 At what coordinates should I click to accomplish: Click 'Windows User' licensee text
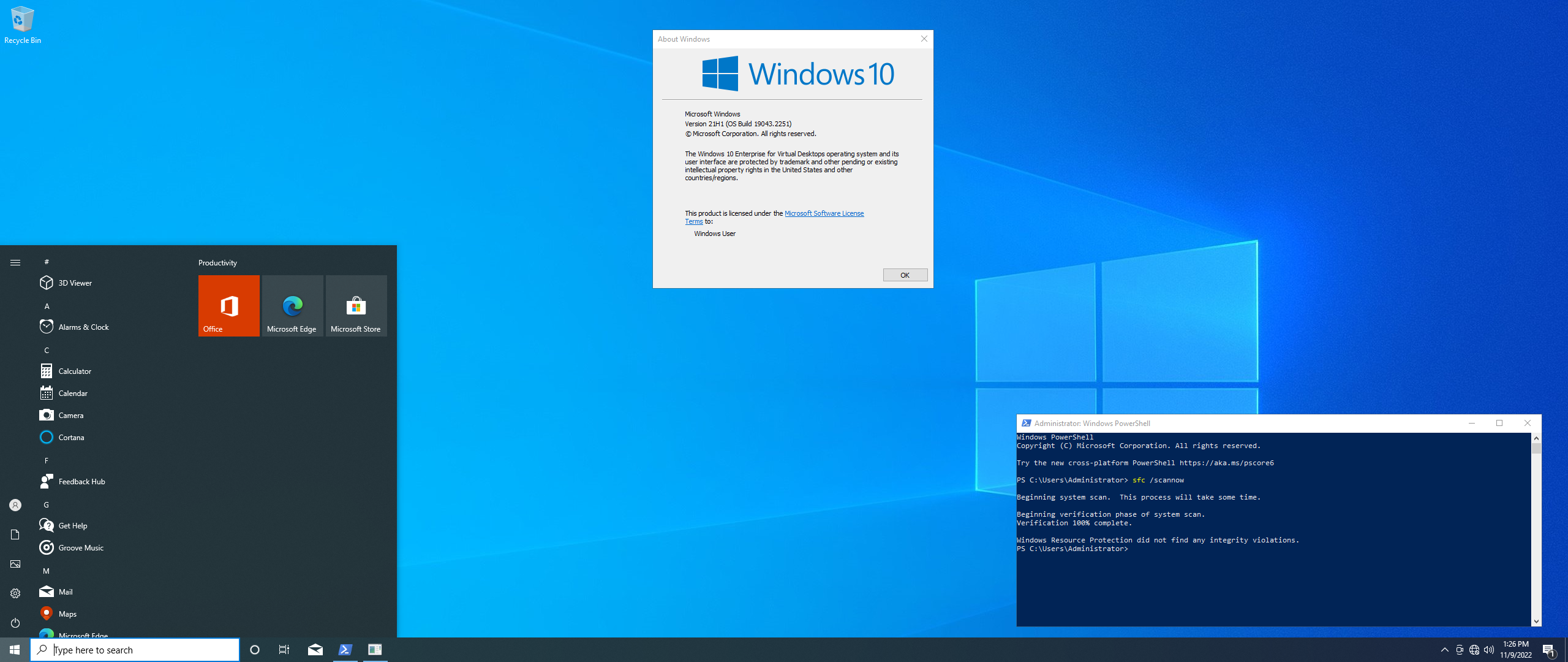click(715, 234)
